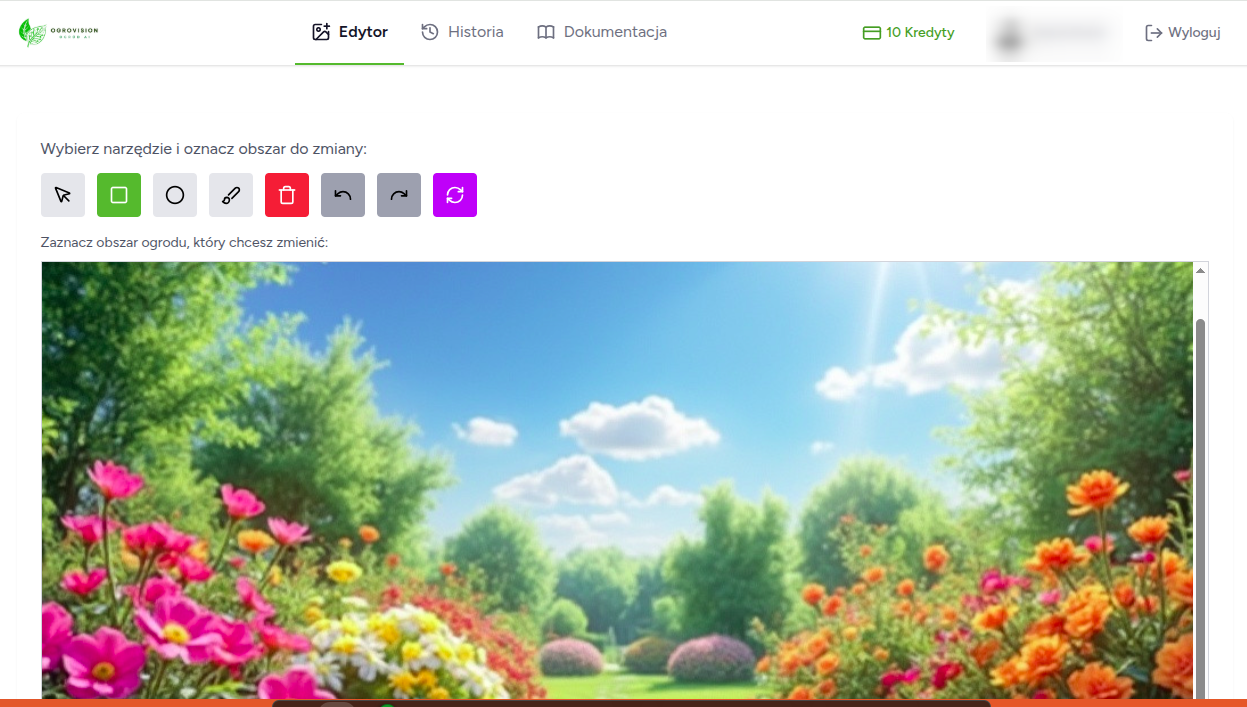Image resolution: width=1247 pixels, height=707 pixels.
Task: Click the big pink flower in the garden image
Action: pos(103,660)
